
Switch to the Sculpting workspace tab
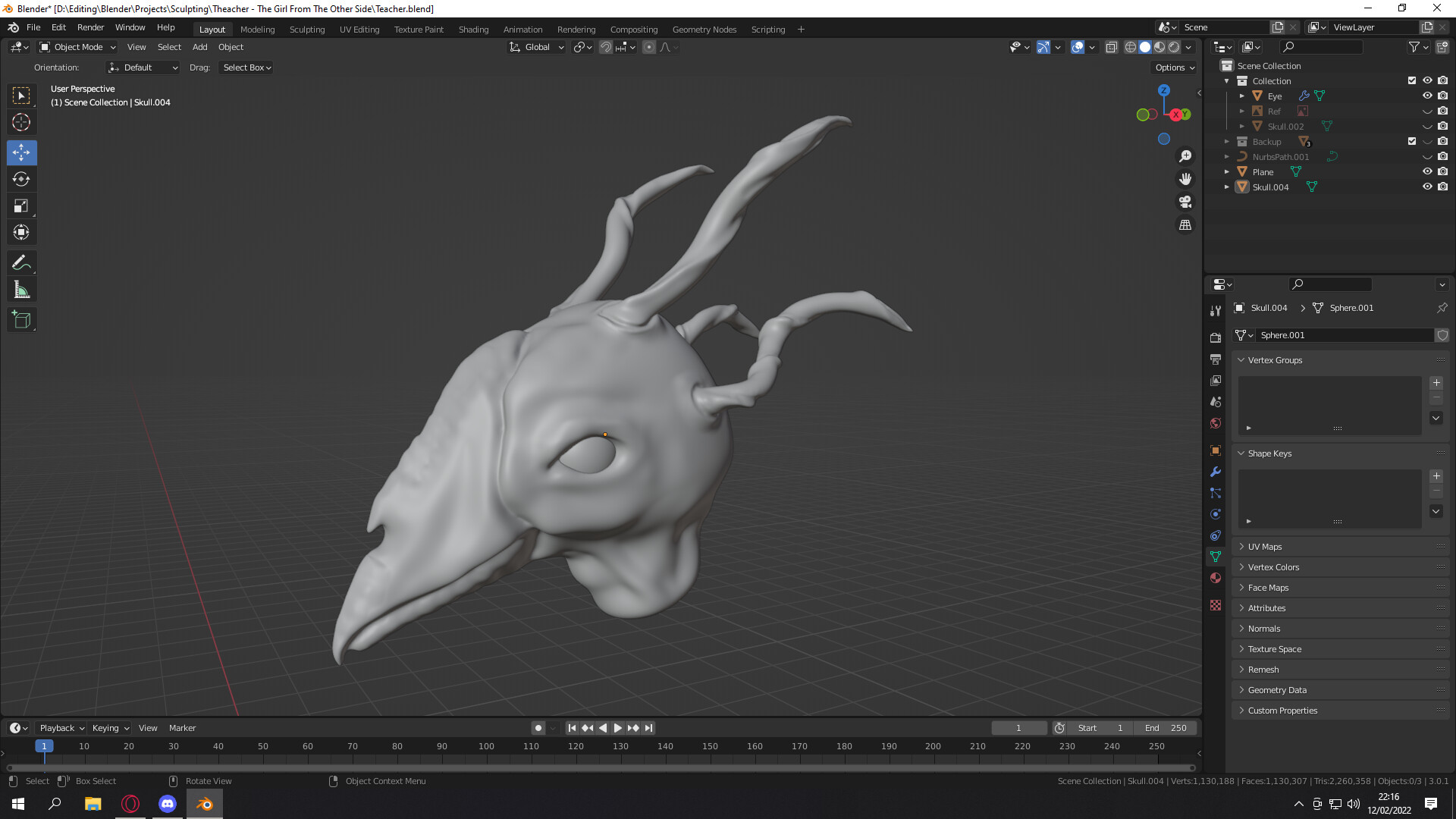click(x=307, y=29)
